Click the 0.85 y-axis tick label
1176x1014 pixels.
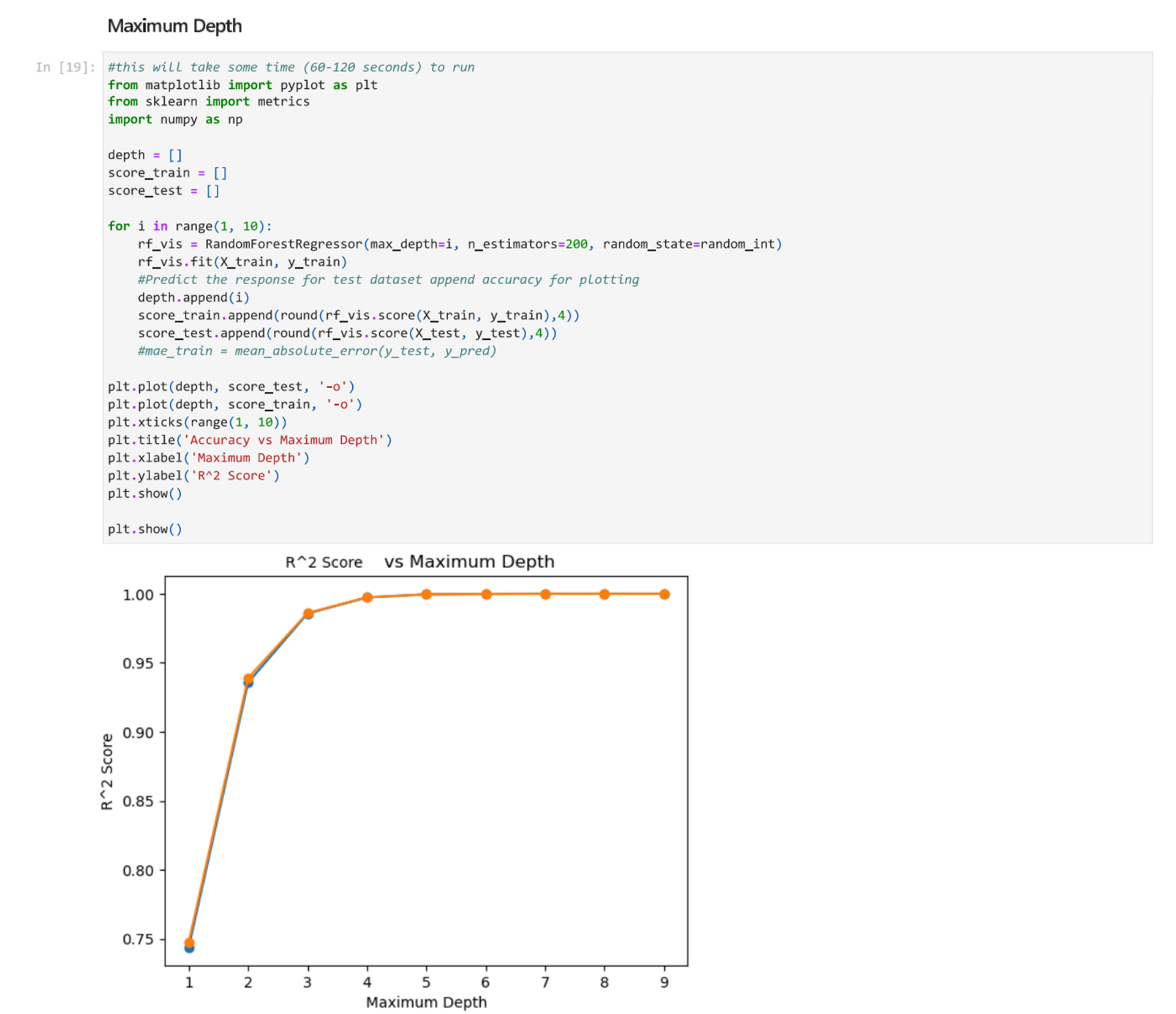pos(138,801)
